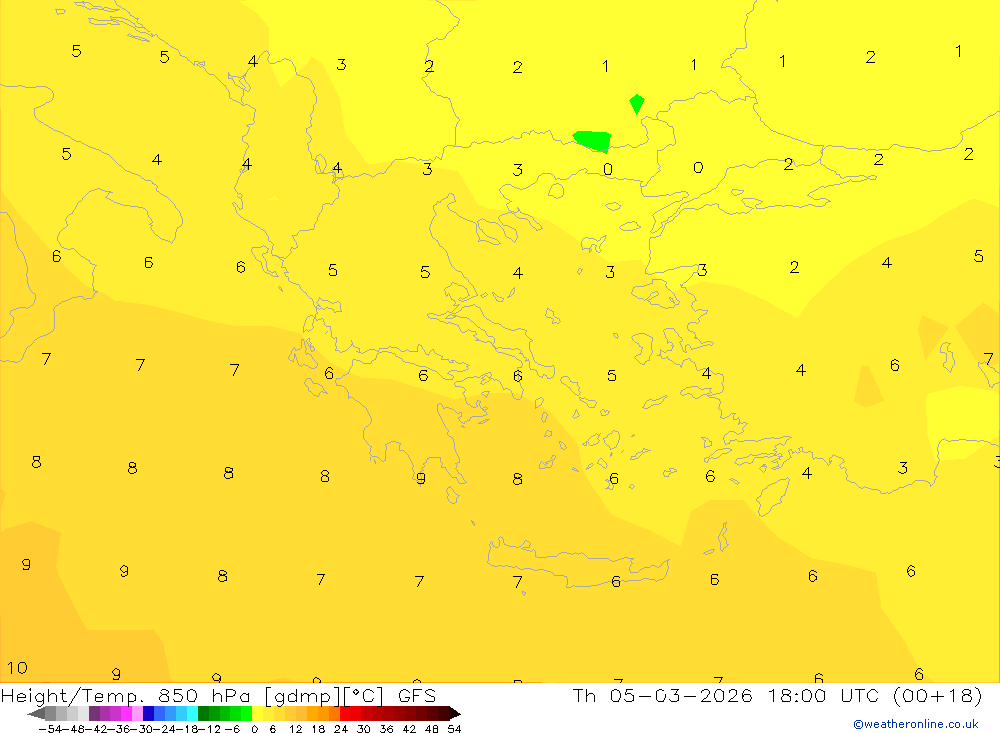The height and width of the screenshot is (733, 1000).
Task: Click the [gdmp][°C] units label
Action: pos(324,696)
